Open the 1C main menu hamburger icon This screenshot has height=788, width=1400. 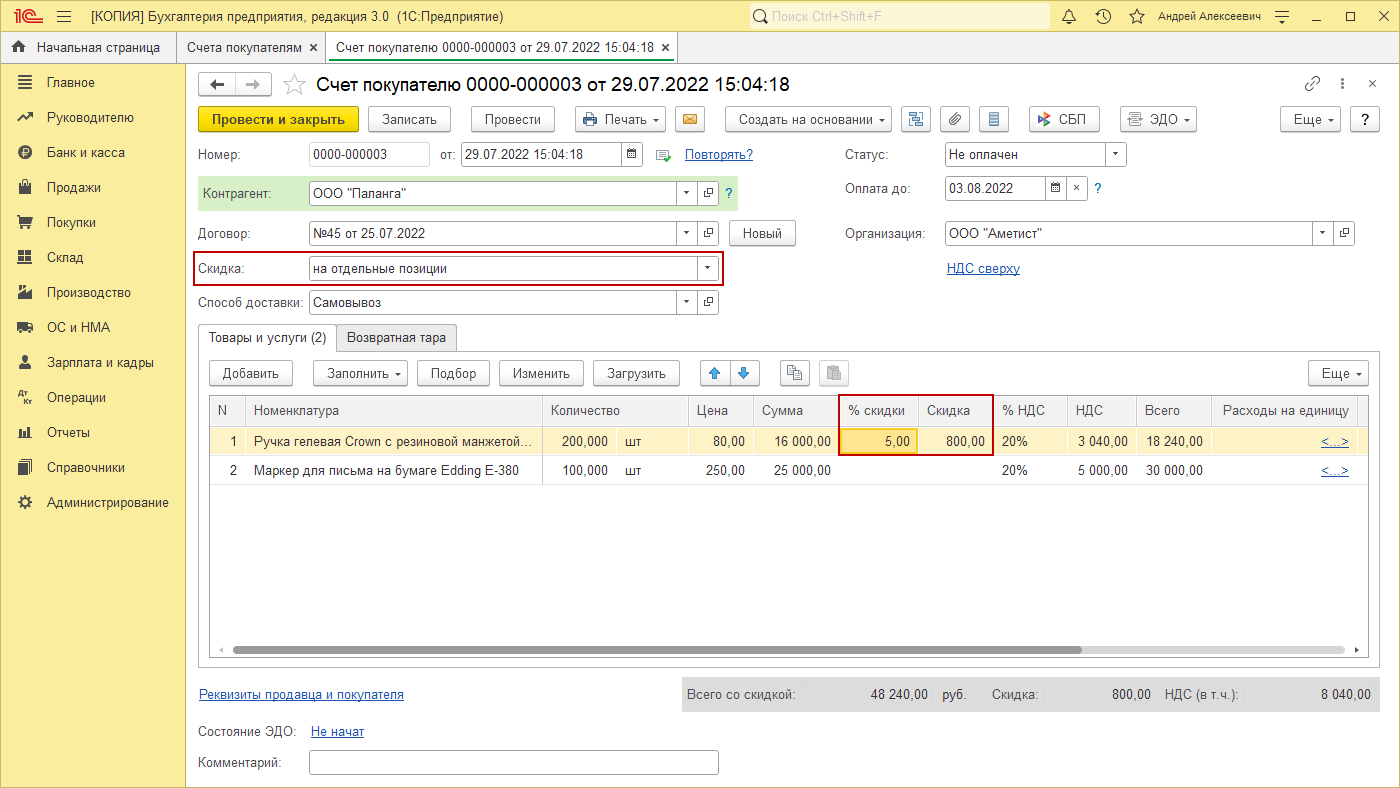pos(64,17)
